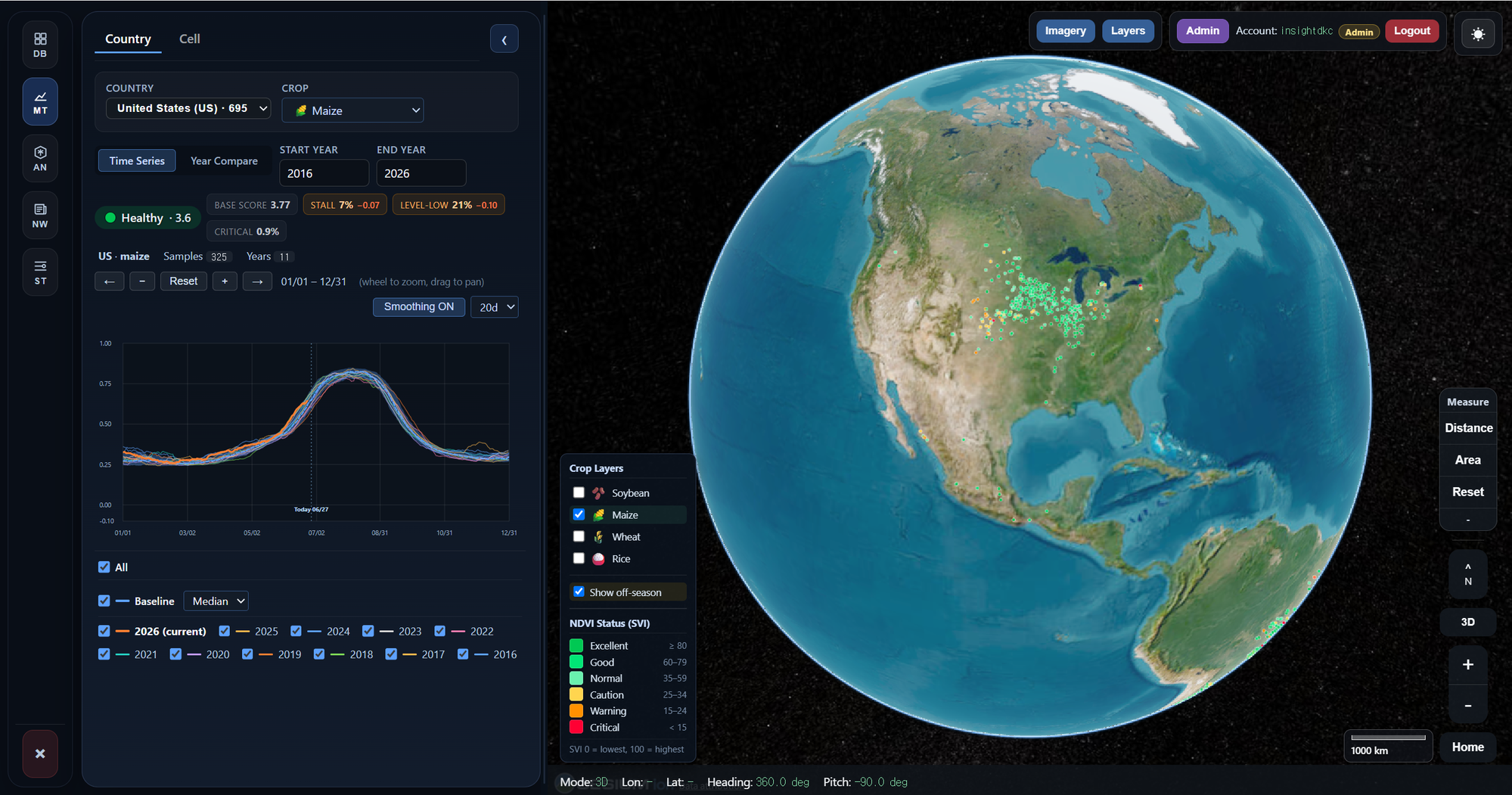
Task: Hide the 2025 series checkbox
Action: (x=225, y=631)
